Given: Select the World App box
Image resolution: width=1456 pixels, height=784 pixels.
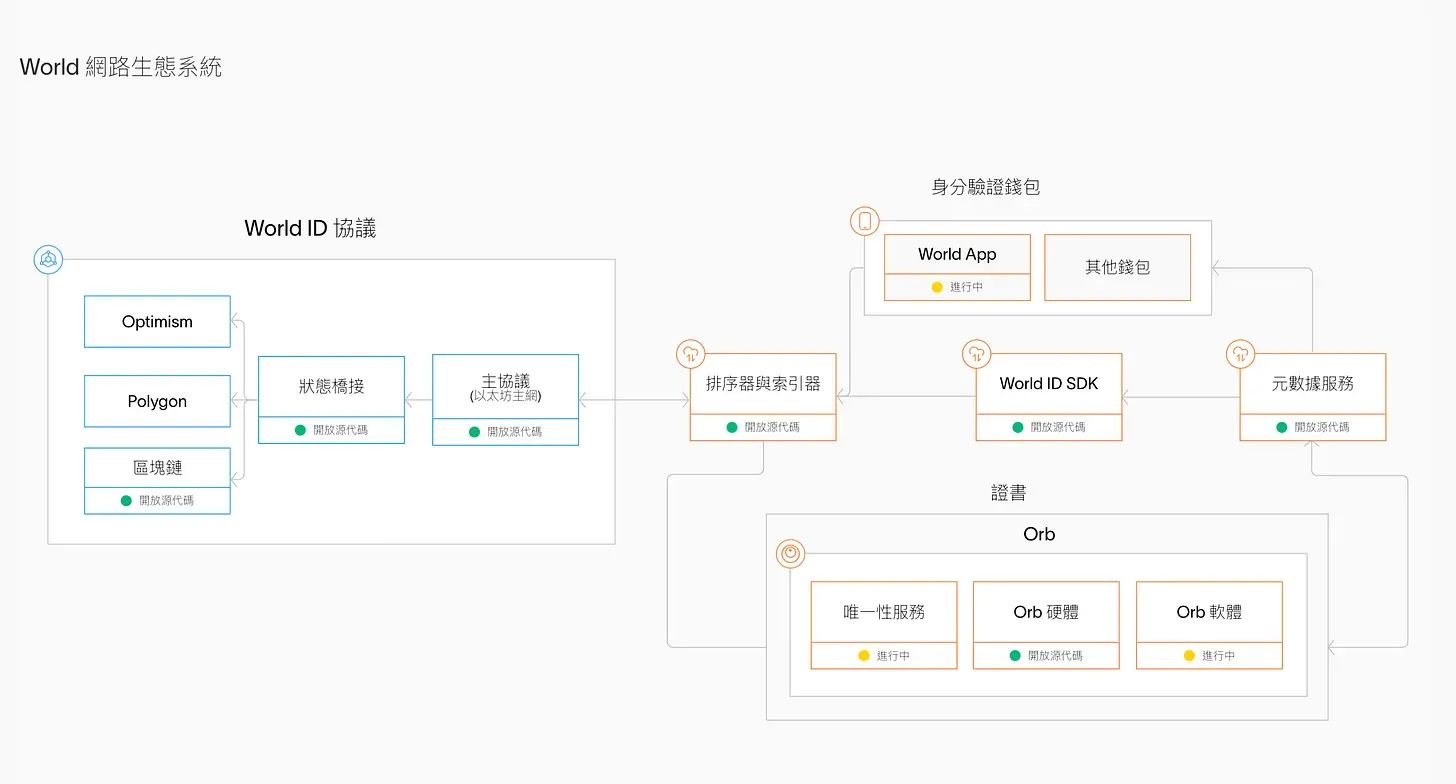Looking at the screenshot, I should click(957, 268).
